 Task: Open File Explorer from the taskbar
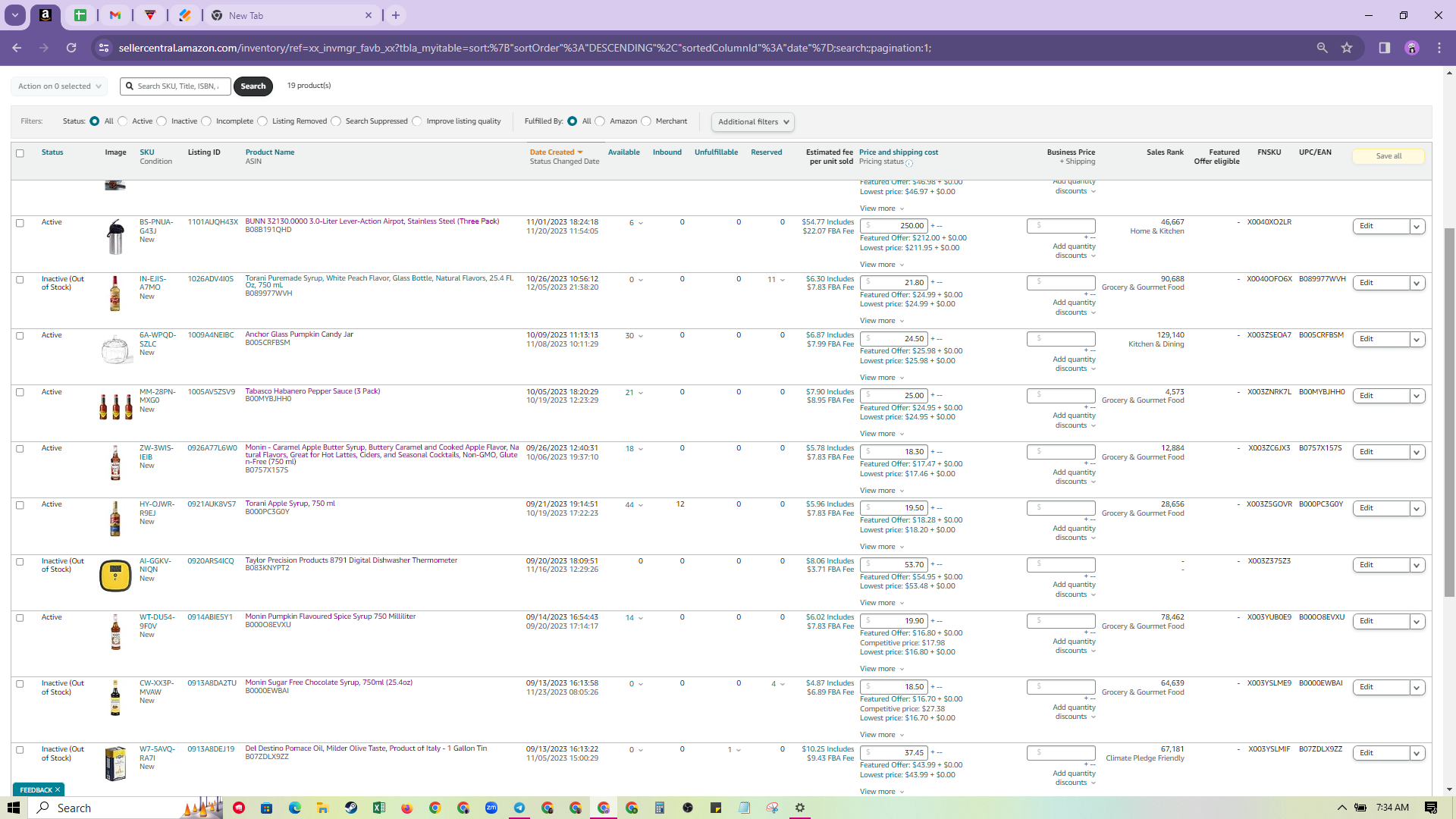[x=323, y=808]
